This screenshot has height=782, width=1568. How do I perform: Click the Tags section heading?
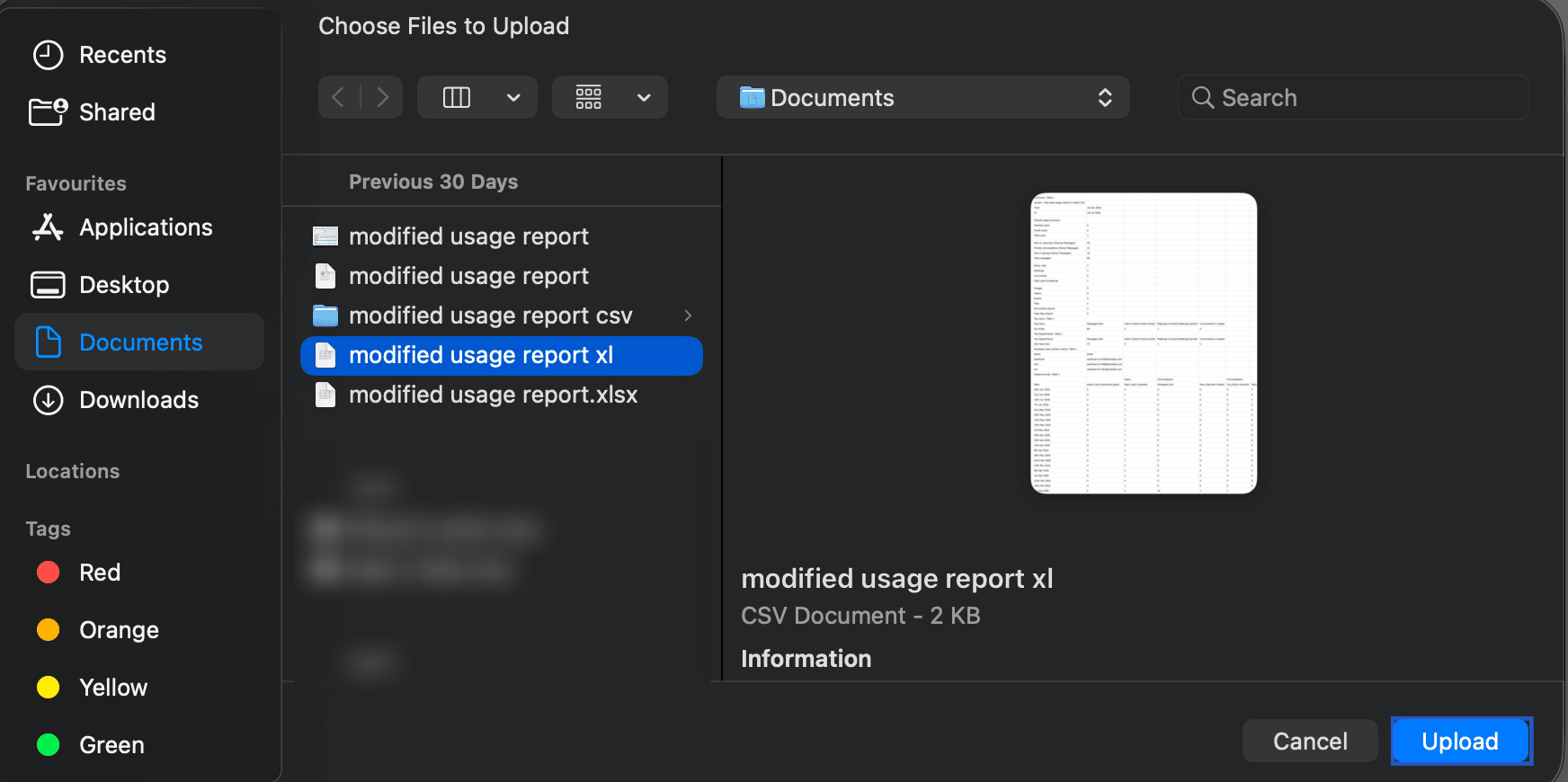coord(48,529)
